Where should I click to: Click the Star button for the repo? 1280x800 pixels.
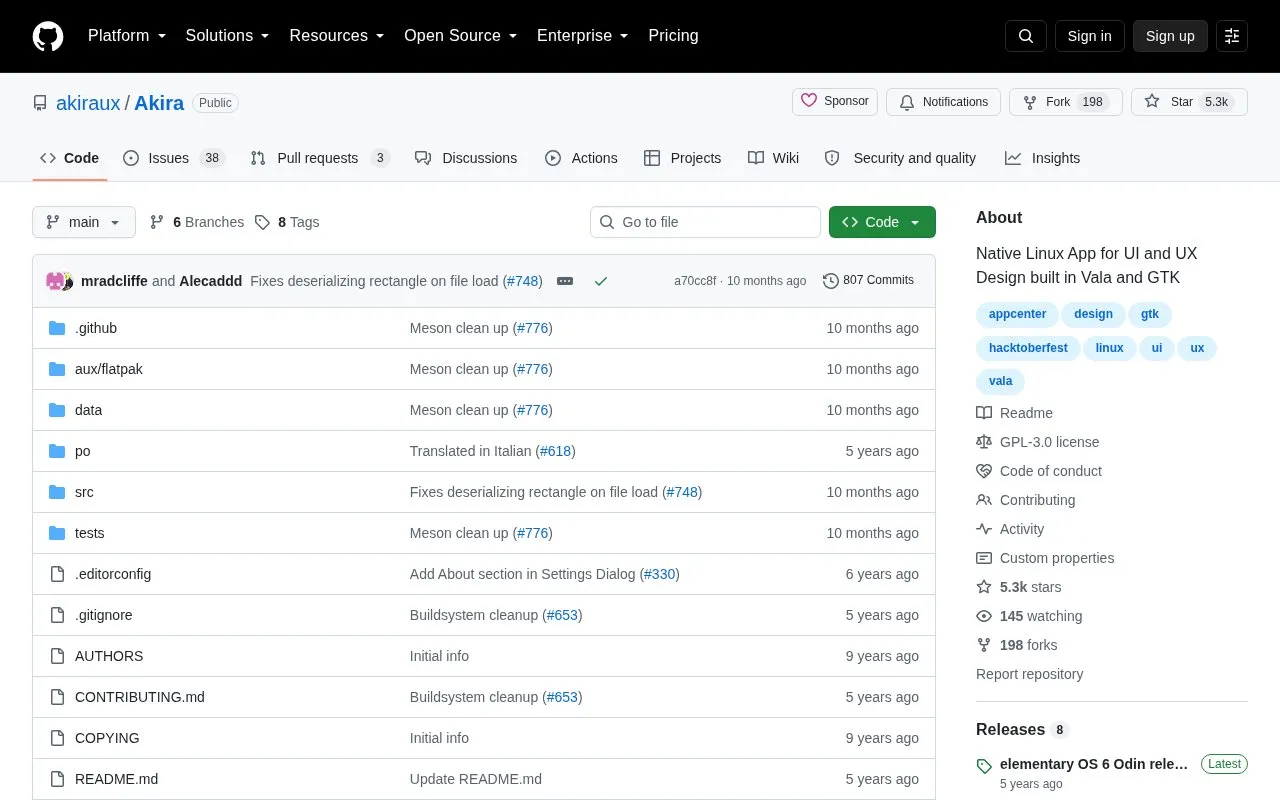pos(1189,102)
